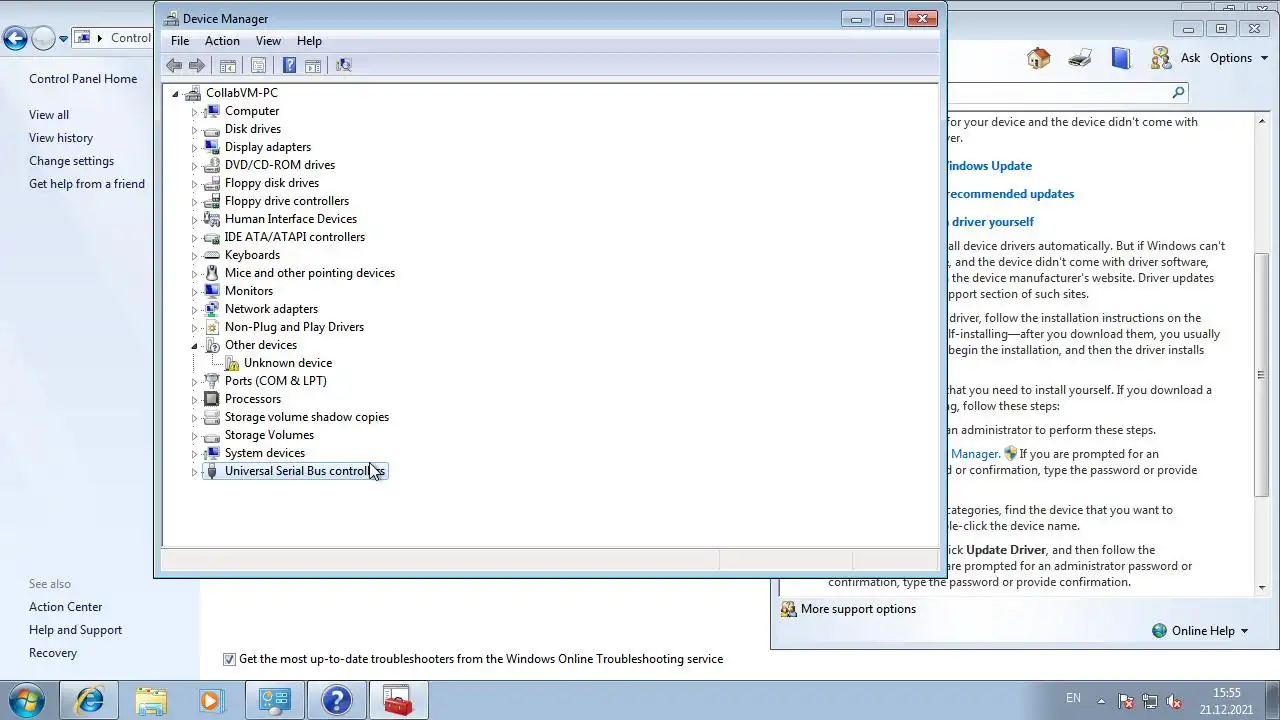Launch Internet Explorer from the taskbar
The image size is (1280, 720).
tap(89, 700)
